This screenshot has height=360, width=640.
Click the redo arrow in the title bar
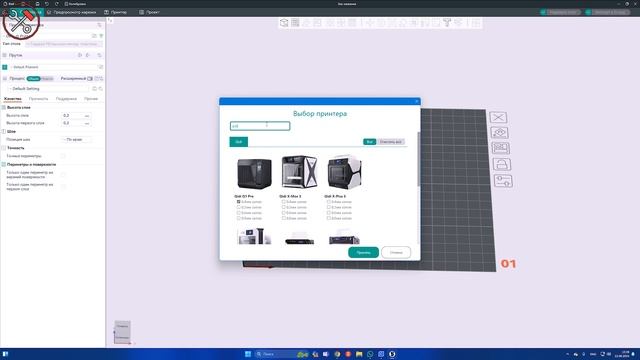coord(56,4)
